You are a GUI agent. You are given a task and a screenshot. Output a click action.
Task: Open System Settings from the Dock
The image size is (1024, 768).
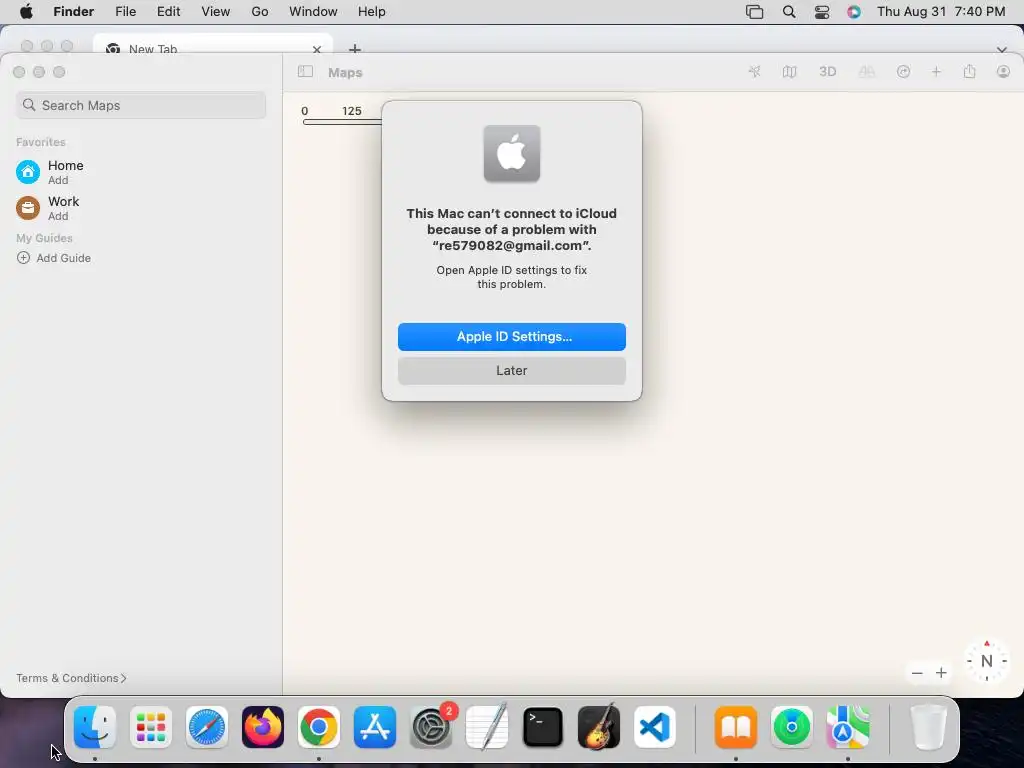point(431,727)
